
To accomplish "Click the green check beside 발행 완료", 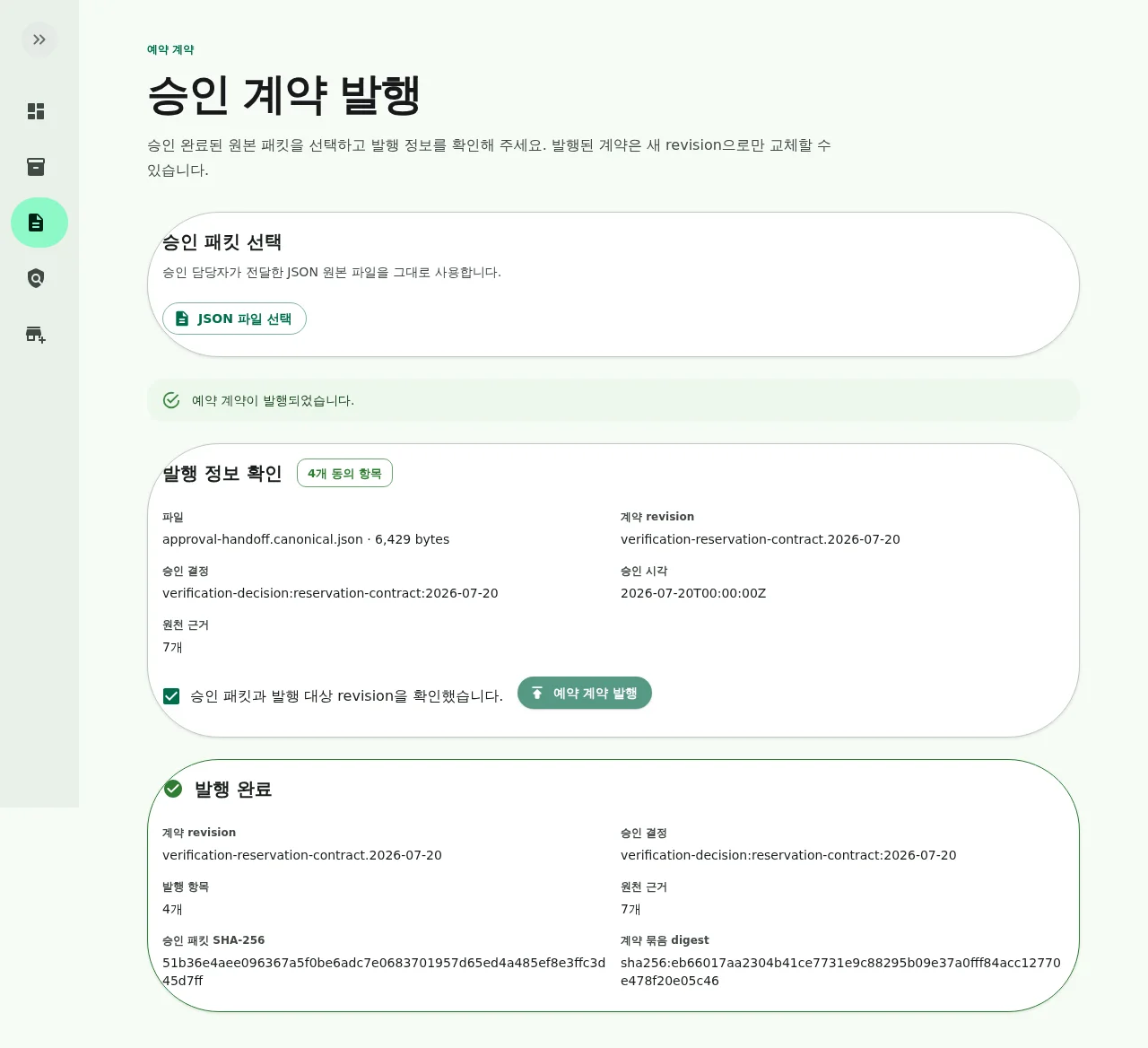I will (x=173, y=789).
